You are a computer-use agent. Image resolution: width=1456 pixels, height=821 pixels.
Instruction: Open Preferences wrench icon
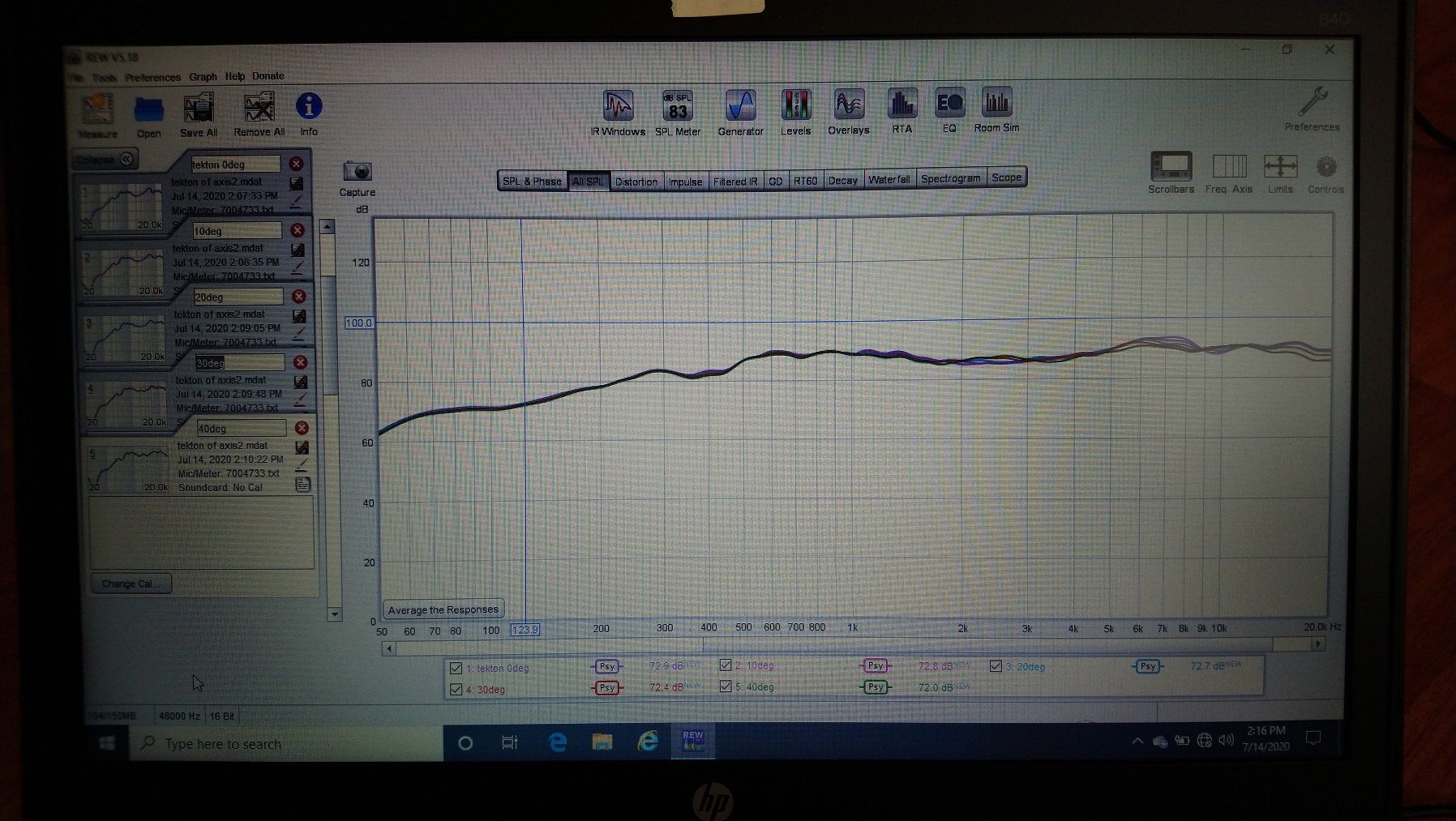click(1312, 109)
